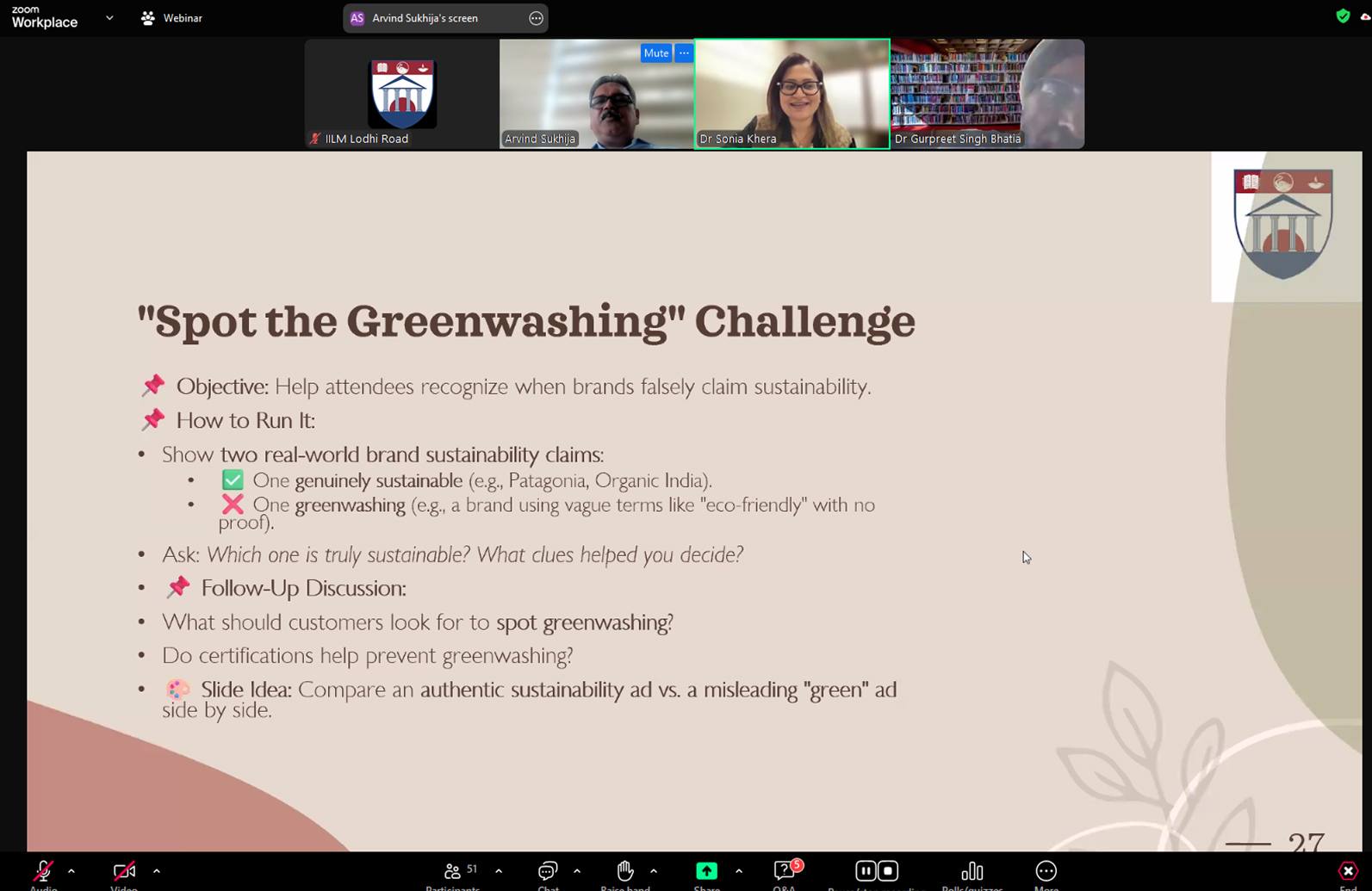The image size is (1372, 891).
Task: Open the Zoom Workplace dropdown arrow
Action: [109, 18]
